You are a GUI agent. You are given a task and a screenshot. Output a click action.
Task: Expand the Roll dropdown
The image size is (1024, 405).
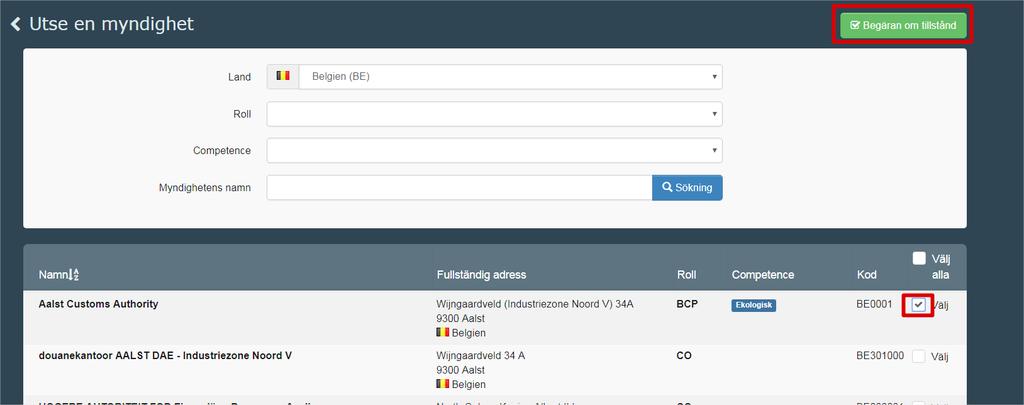(494, 114)
